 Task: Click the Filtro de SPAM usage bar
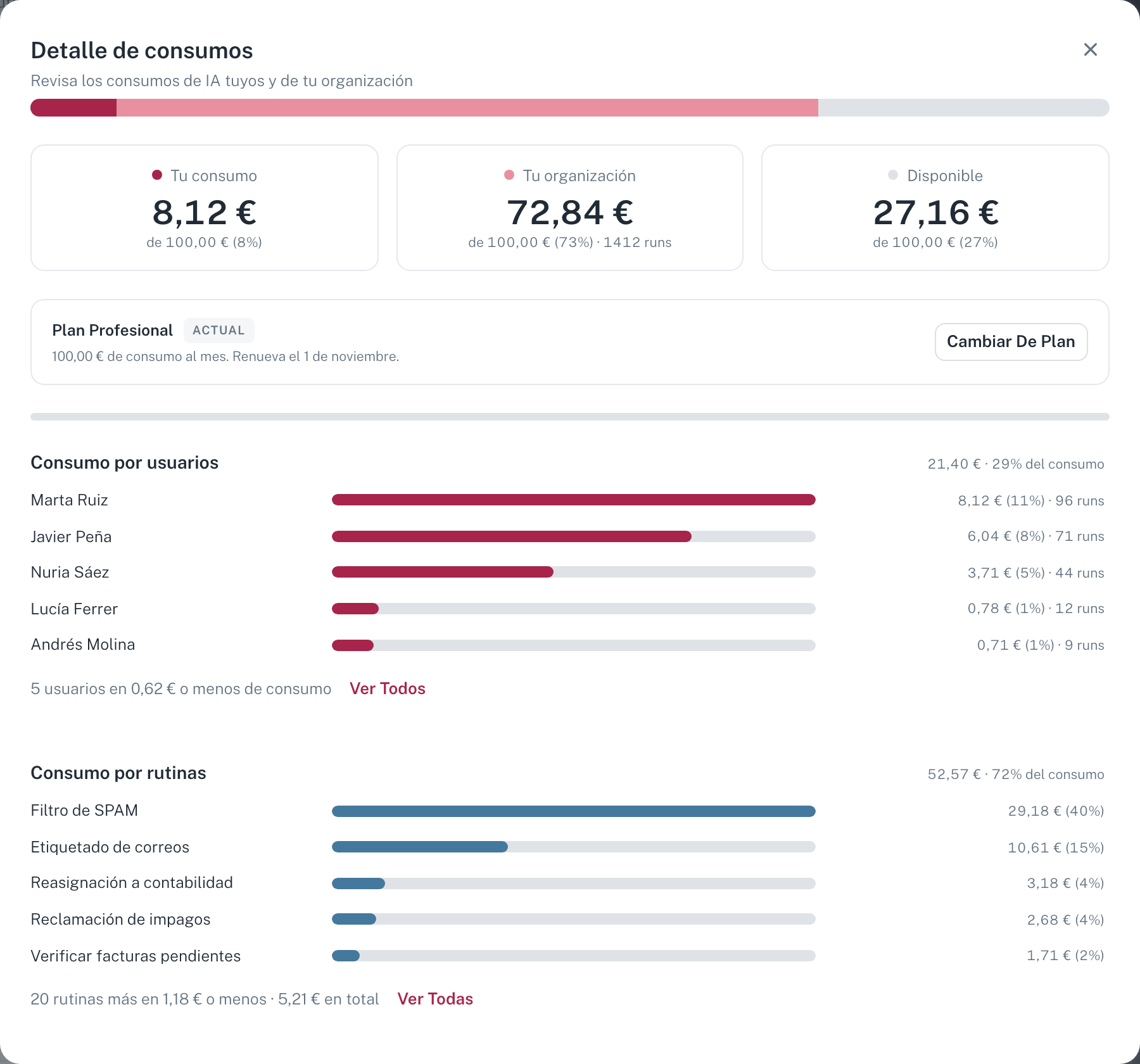point(574,811)
